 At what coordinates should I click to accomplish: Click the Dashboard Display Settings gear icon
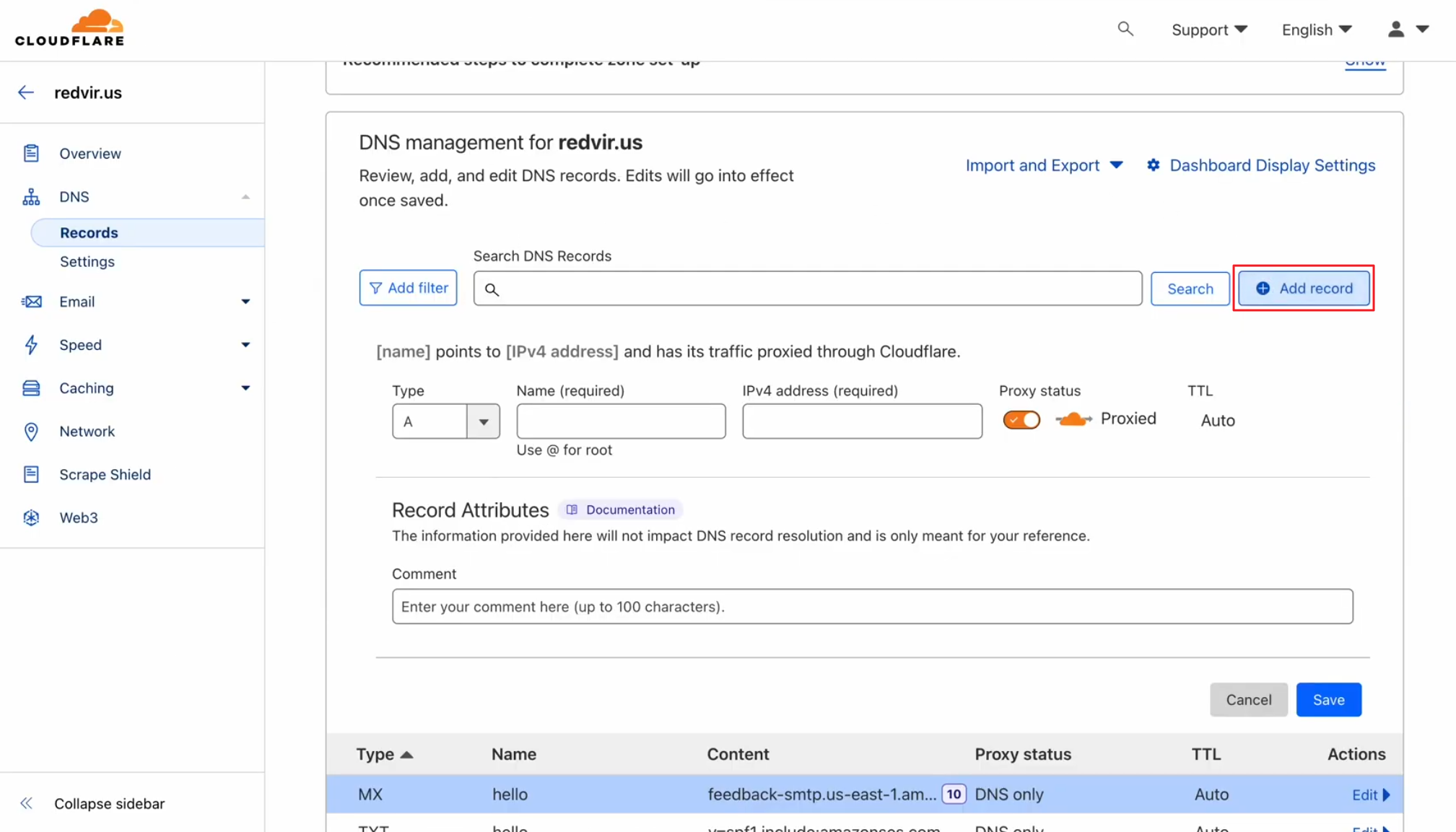pos(1154,165)
